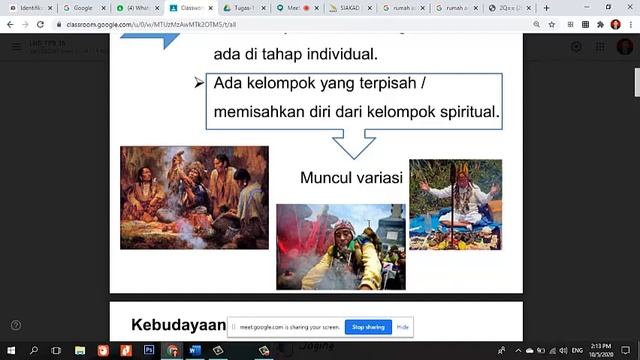
Task: Switch to the (4) WhatsApp tab
Action: pos(137,8)
